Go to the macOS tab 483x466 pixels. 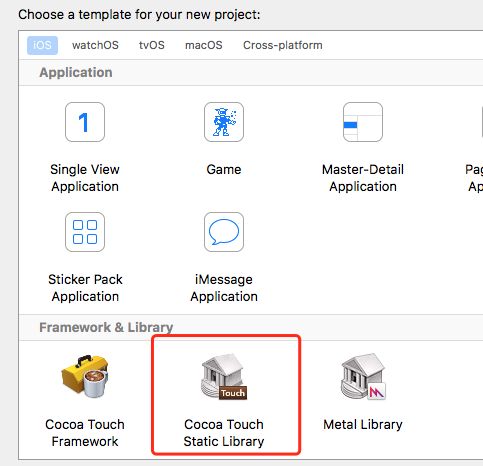click(204, 45)
